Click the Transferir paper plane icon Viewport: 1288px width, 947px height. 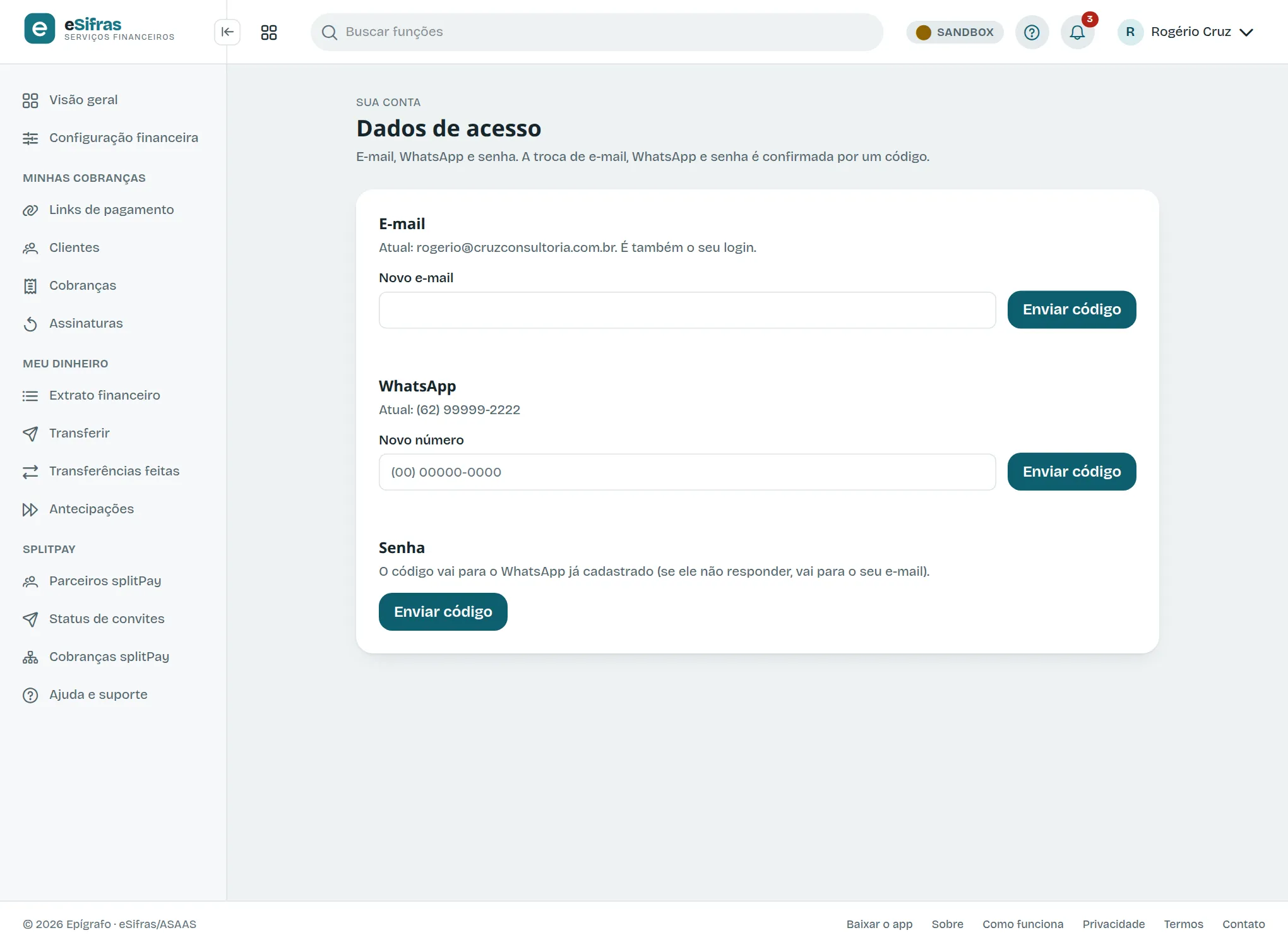(x=30, y=434)
